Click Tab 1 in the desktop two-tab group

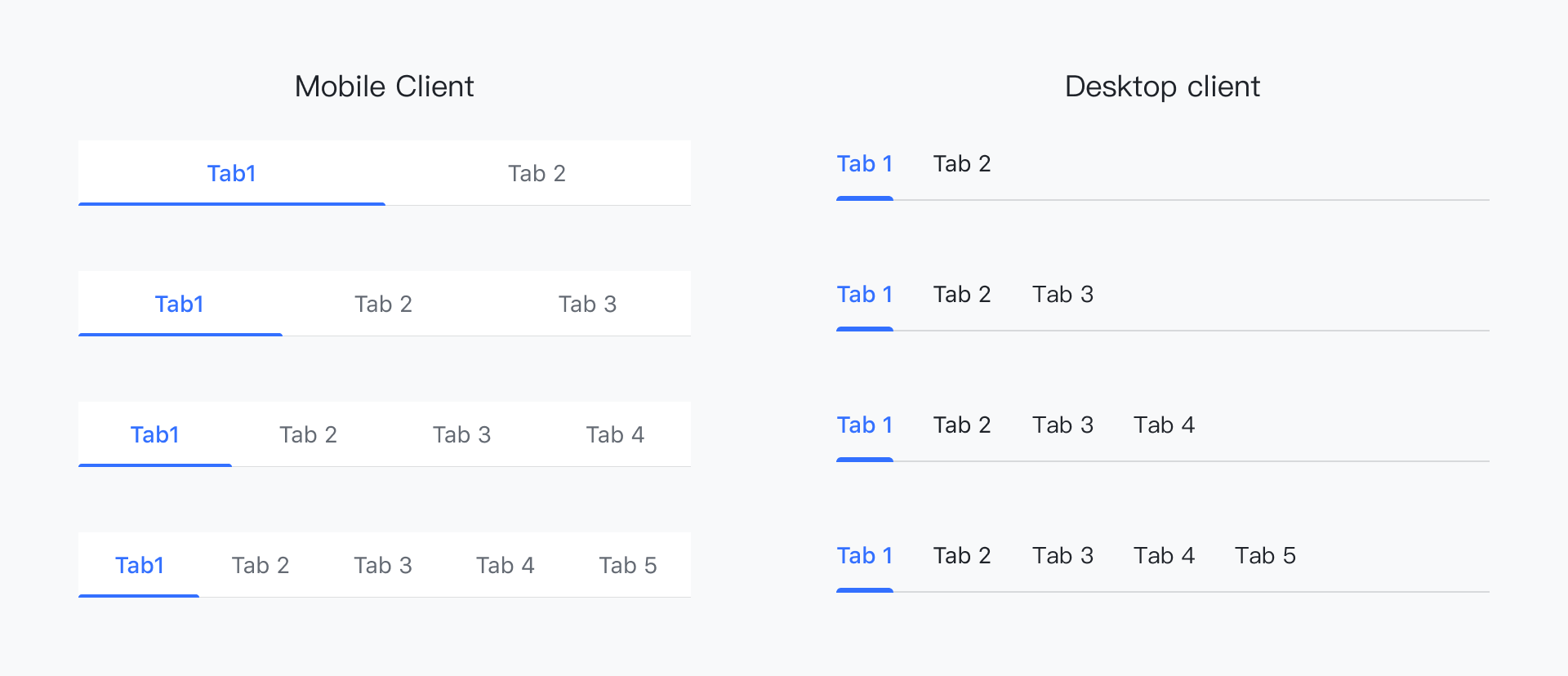(865, 163)
